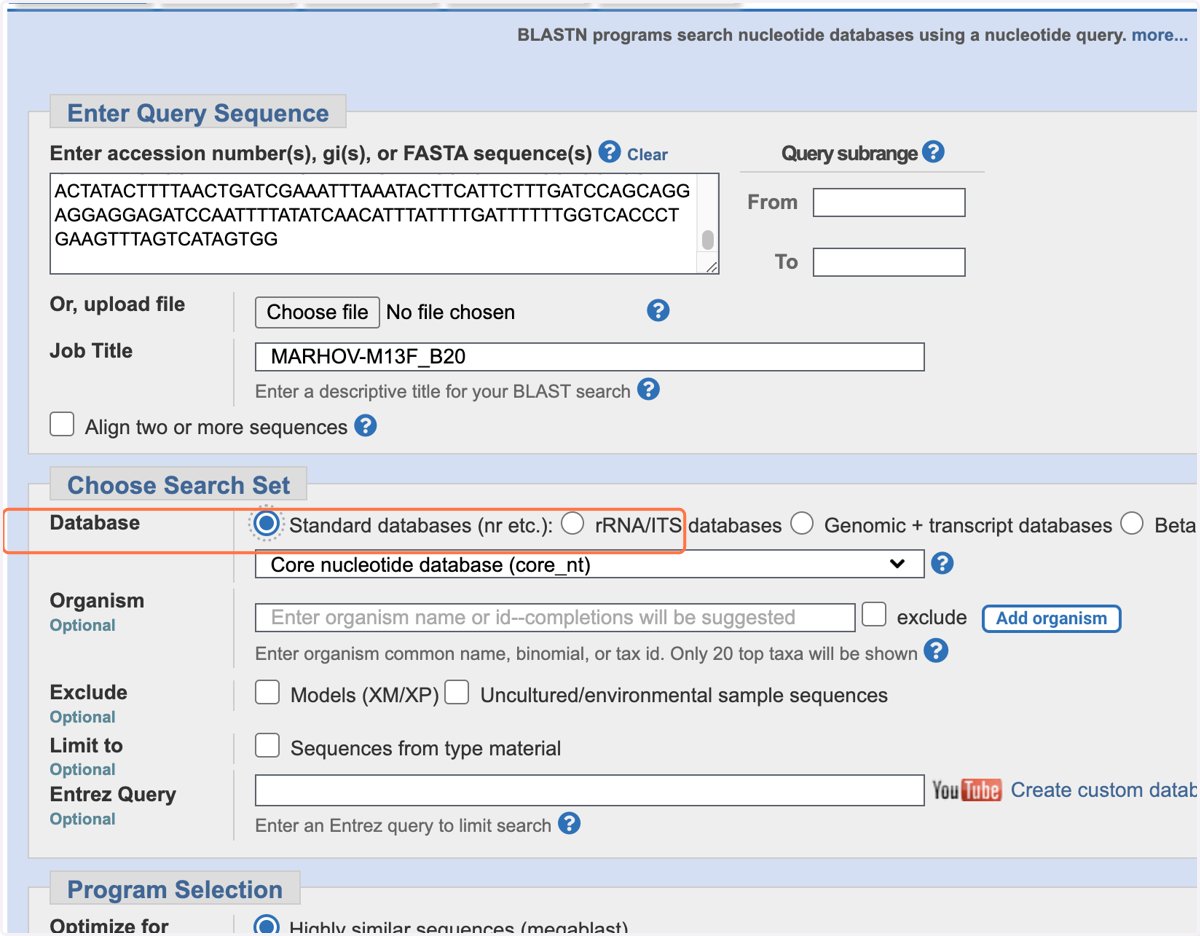
Task: Open the Query subrange help icon
Action: point(933,152)
